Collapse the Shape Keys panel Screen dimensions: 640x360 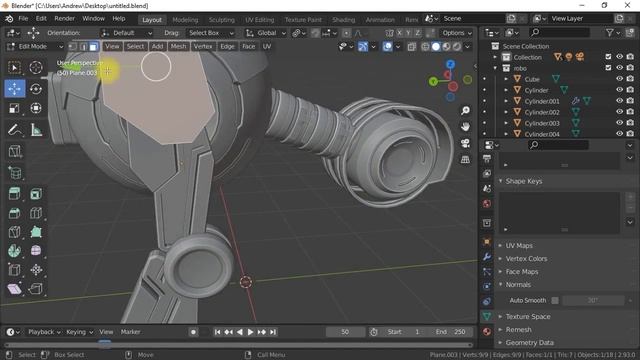(524, 181)
